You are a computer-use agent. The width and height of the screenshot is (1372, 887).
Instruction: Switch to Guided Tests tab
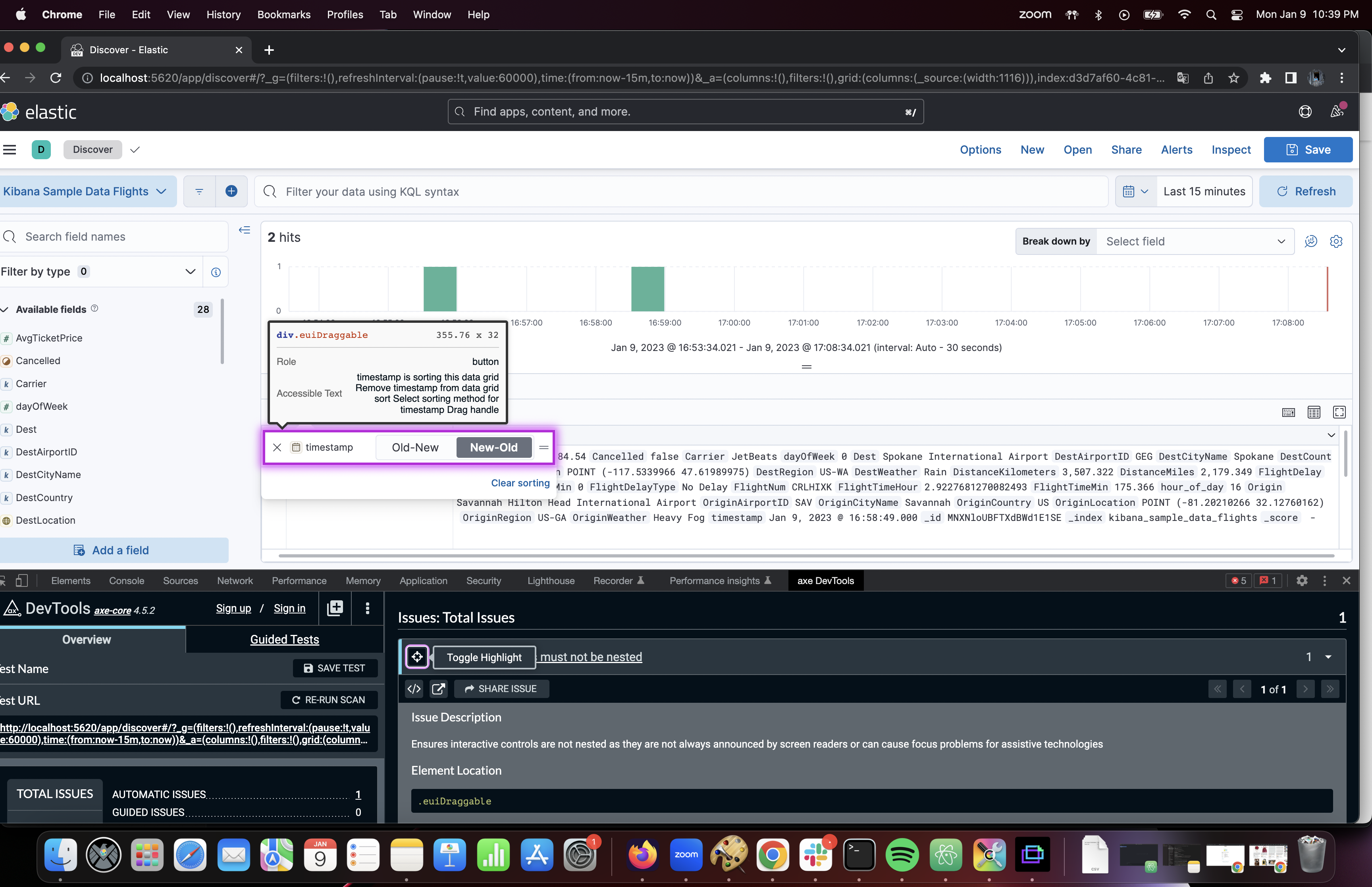[284, 639]
